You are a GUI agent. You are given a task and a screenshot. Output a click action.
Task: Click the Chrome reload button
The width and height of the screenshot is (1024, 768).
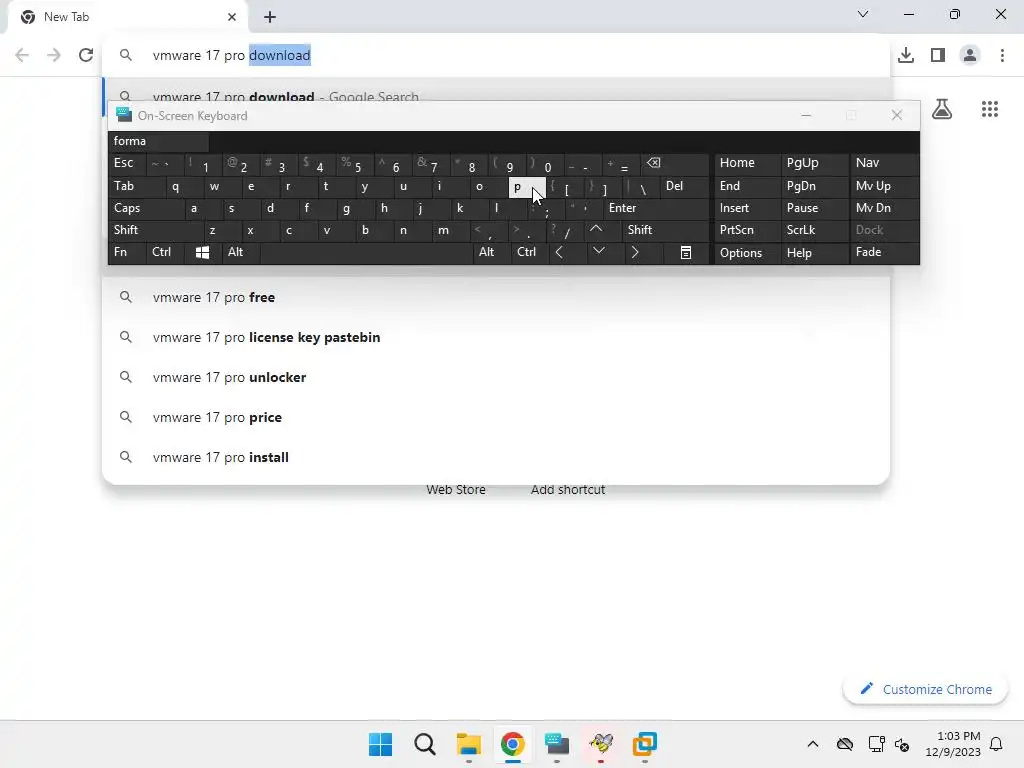(86, 55)
